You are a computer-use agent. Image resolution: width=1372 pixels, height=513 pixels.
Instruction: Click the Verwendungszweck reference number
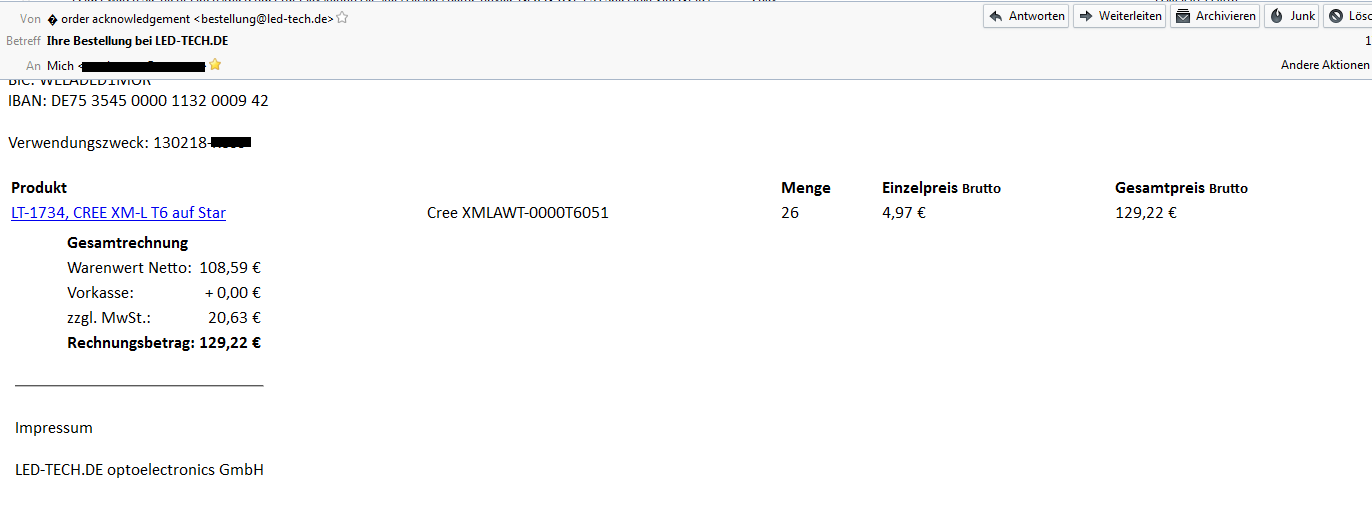(x=201, y=143)
